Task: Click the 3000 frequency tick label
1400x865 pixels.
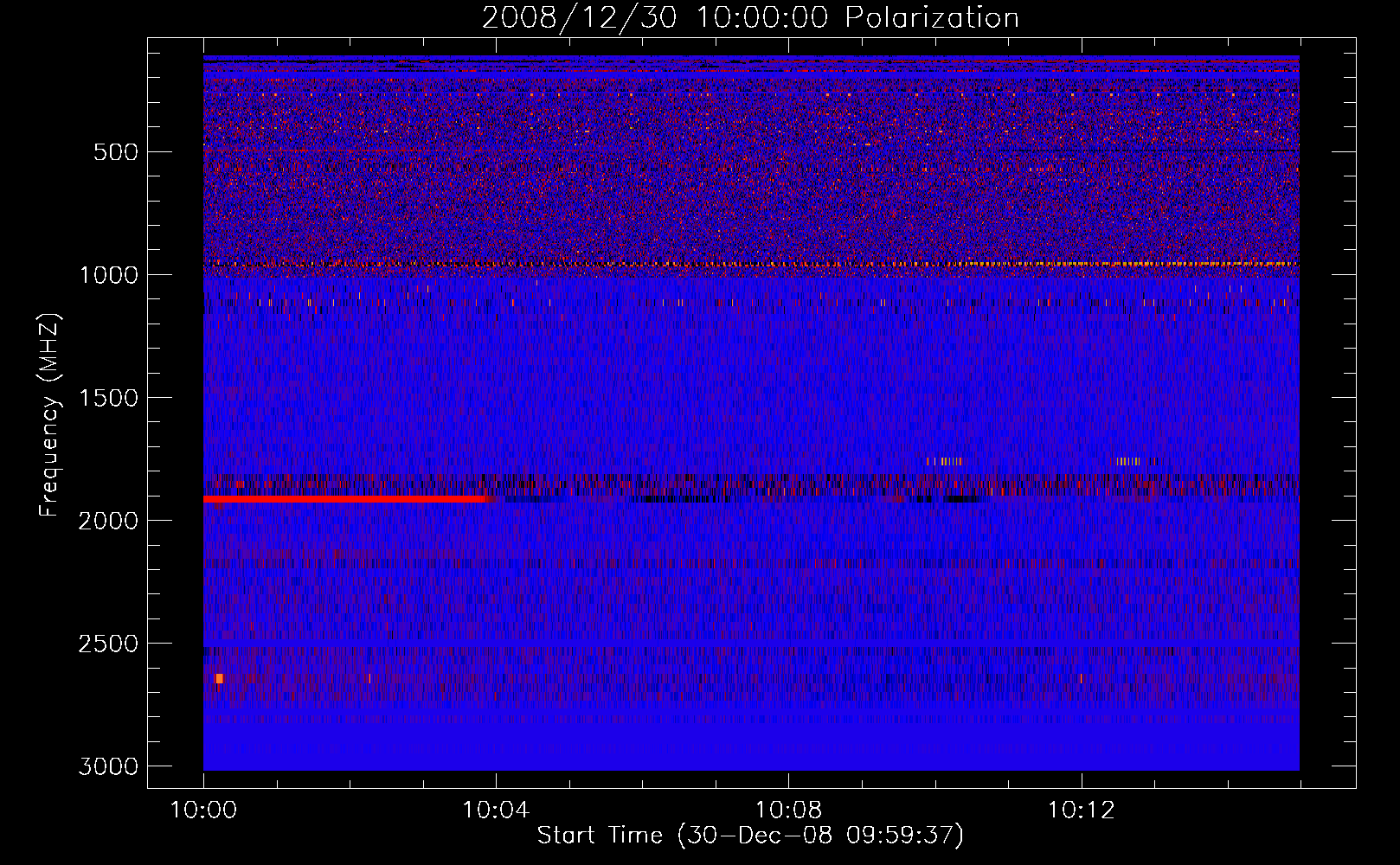Action: click(x=108, y=766)
